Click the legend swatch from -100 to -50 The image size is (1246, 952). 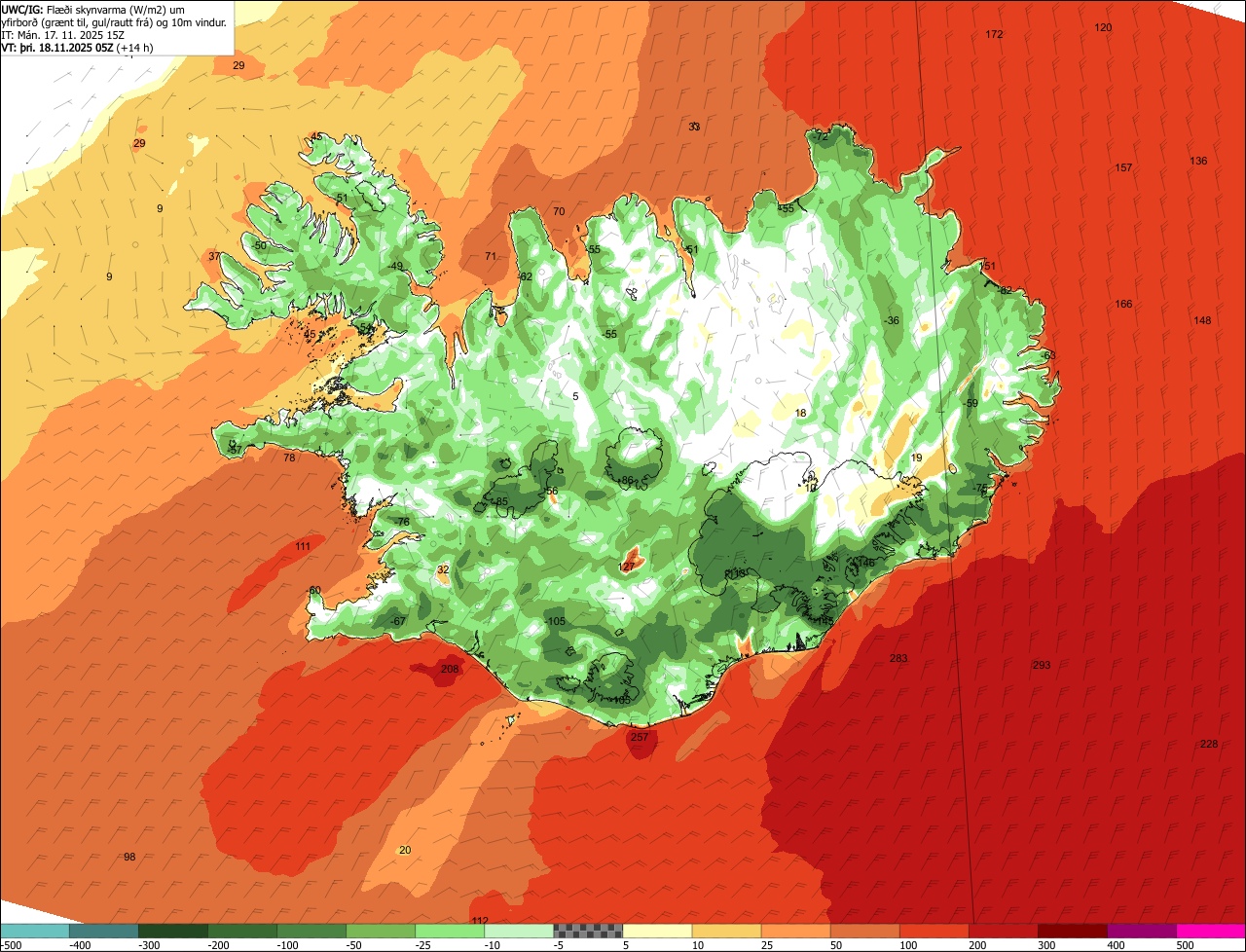point(311,931)
